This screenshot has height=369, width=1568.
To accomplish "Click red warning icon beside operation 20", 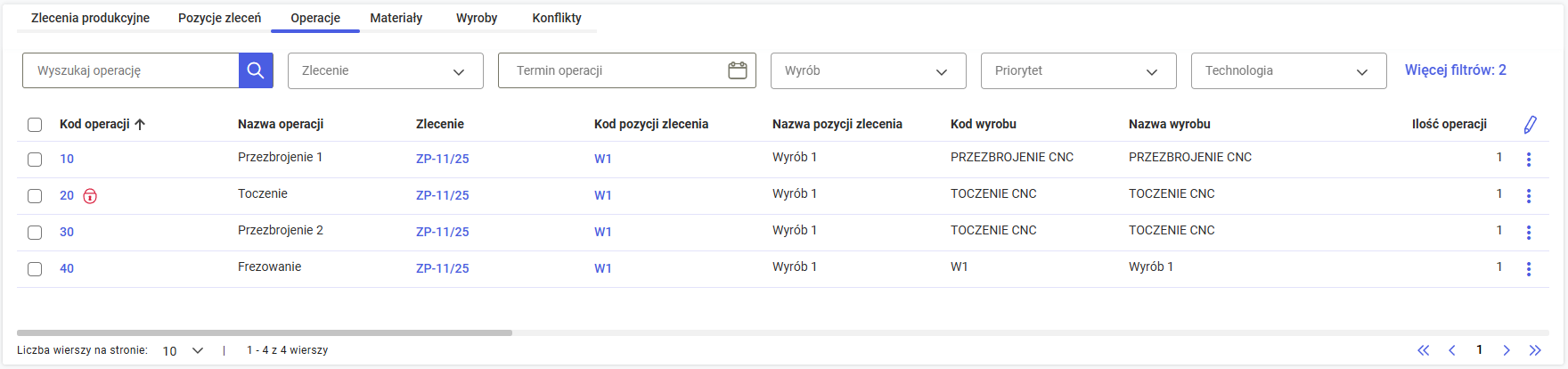I will (90, 196).
